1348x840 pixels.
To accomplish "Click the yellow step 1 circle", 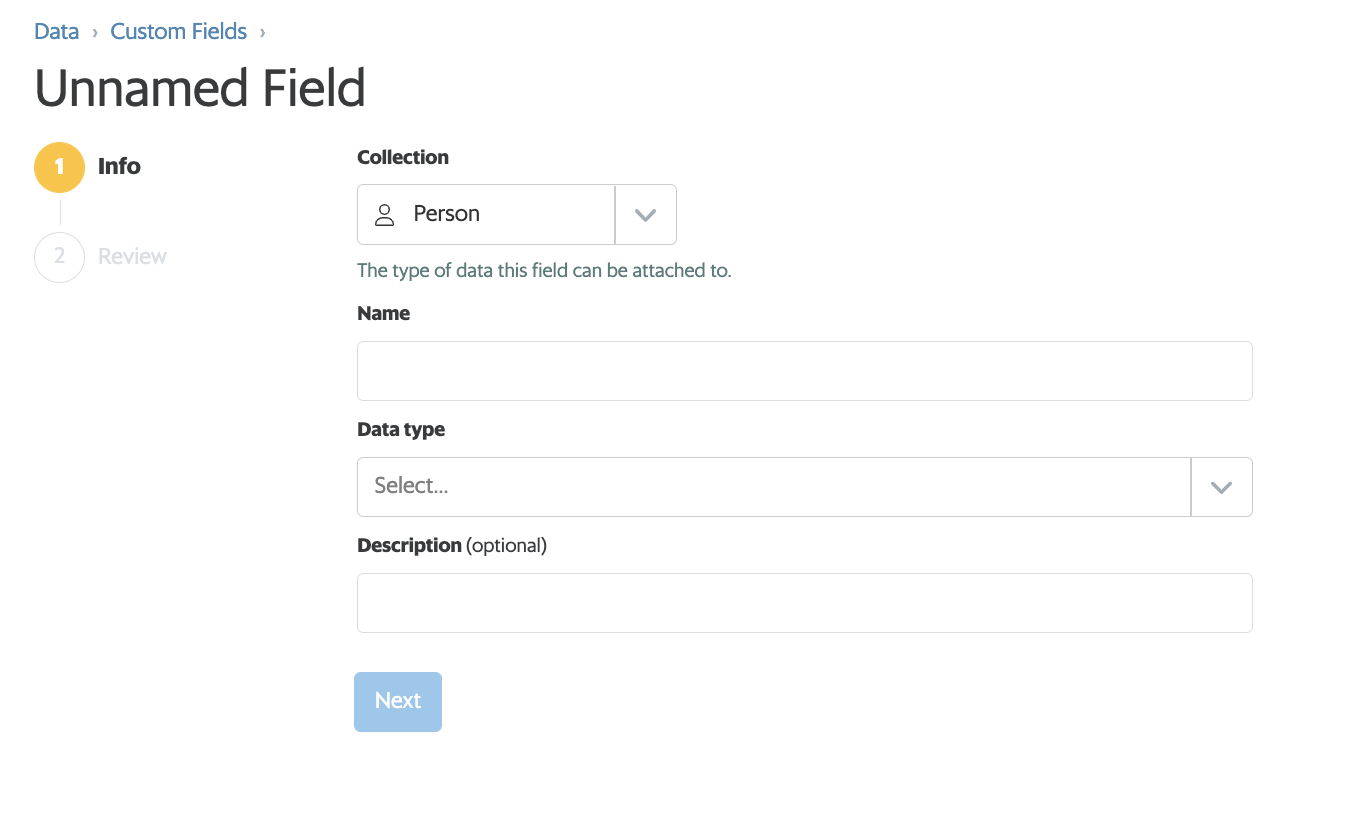I will 60,167.
